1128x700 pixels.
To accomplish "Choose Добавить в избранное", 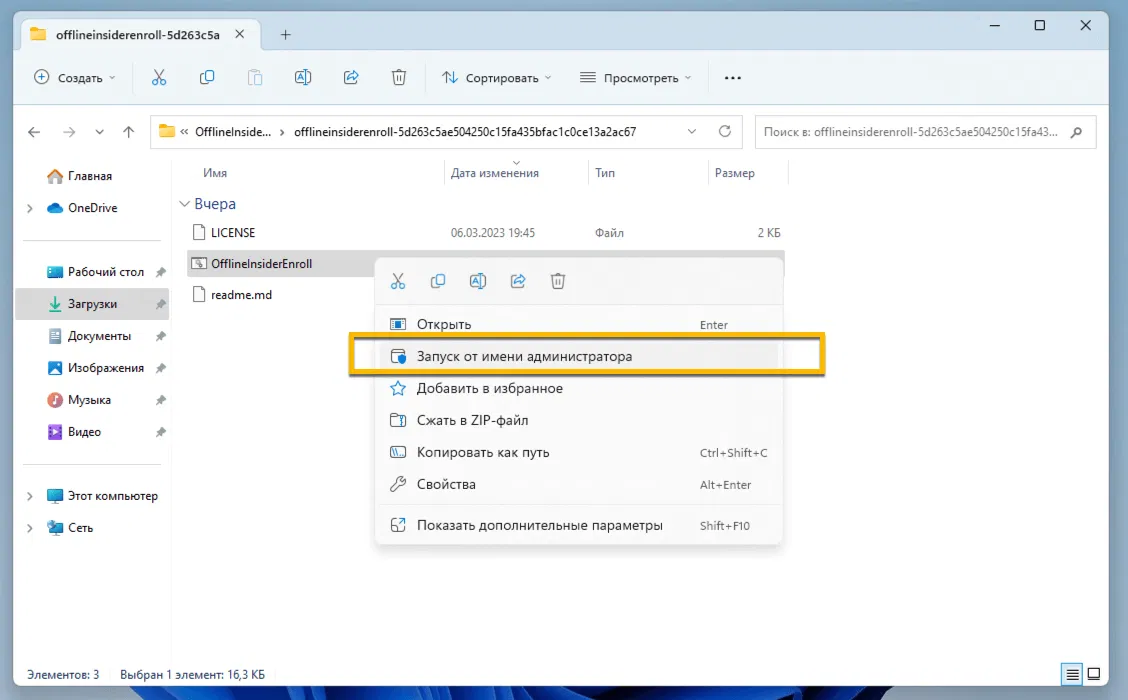I will pyautogui.click(x=578, y=388).
